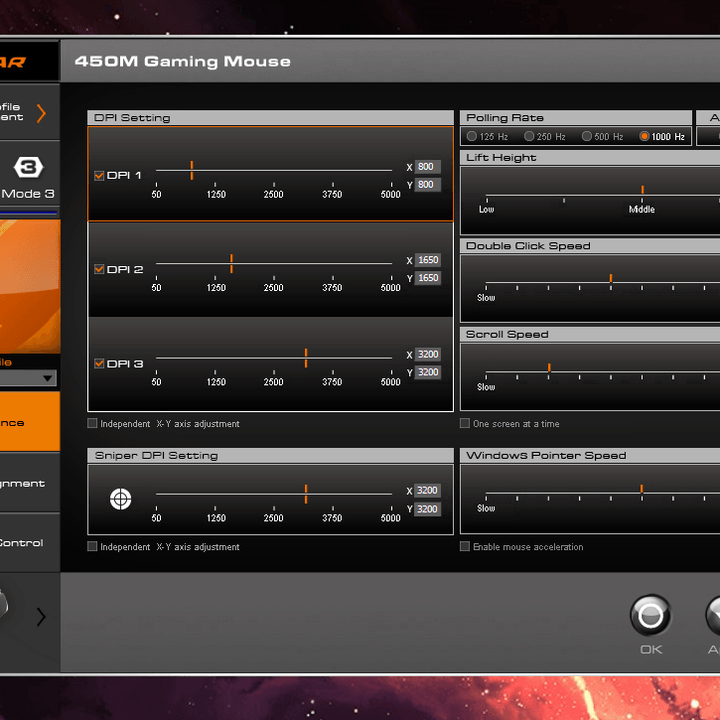The width and height of the screenshot is (720, 720).
Task: Click the DPI 1 X value field
Action: point(428,167)
